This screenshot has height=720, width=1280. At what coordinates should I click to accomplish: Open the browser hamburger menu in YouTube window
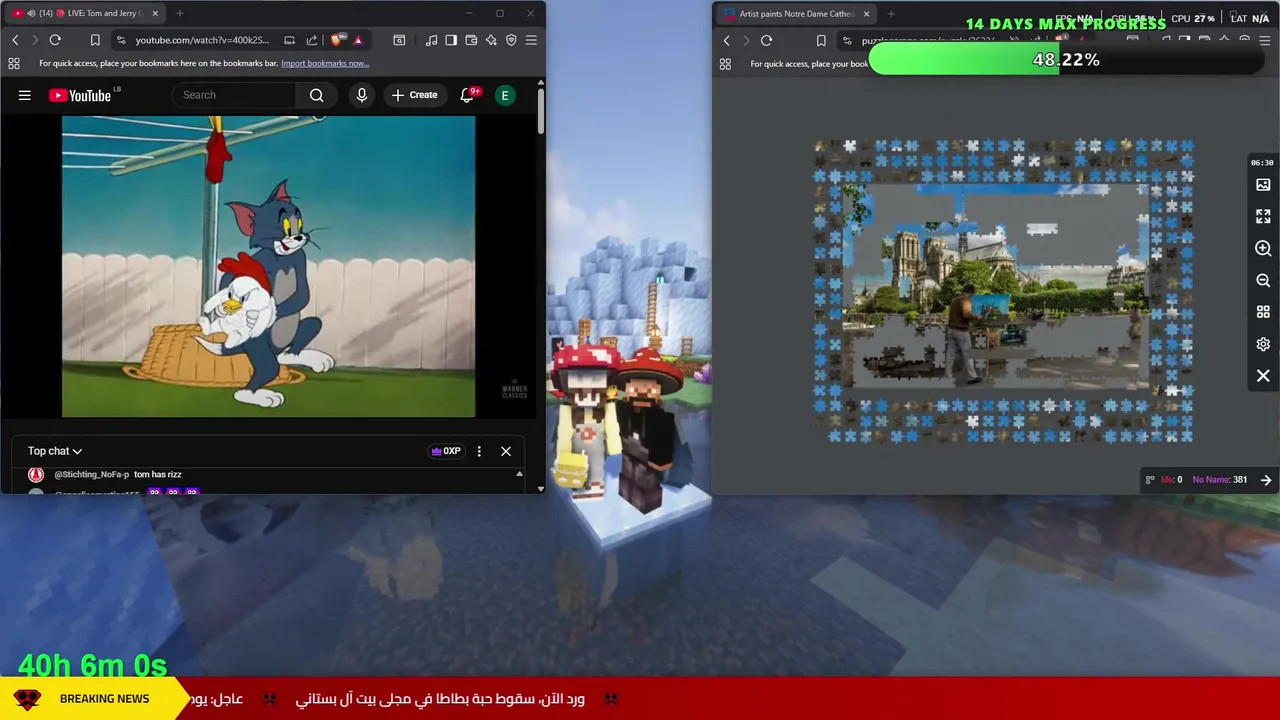pos(531,40)
